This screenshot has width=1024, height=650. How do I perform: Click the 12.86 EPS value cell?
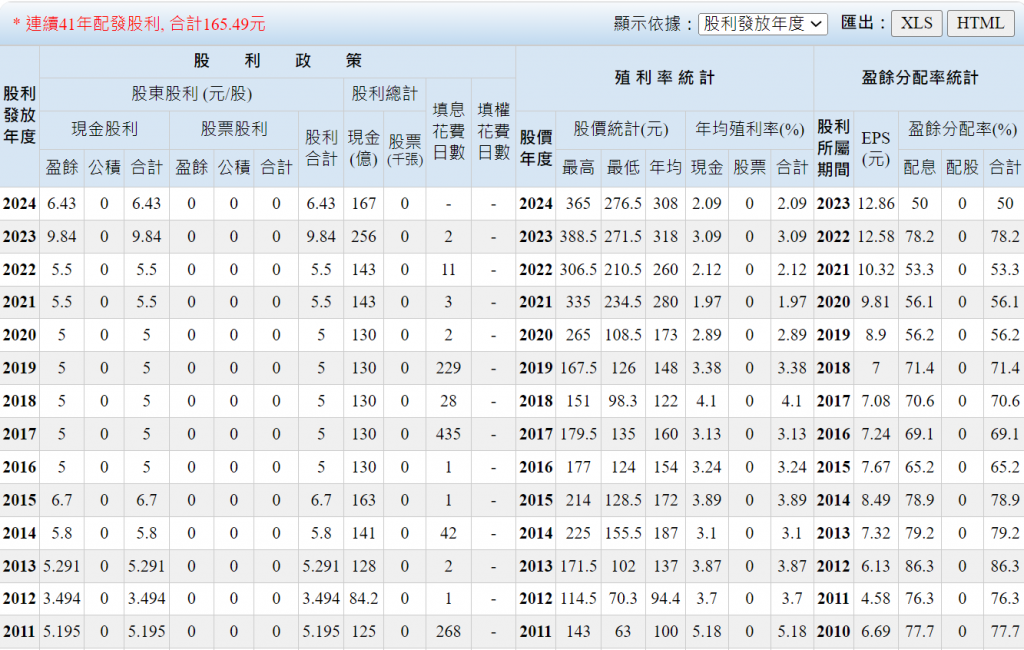click(x=875, y=204)
